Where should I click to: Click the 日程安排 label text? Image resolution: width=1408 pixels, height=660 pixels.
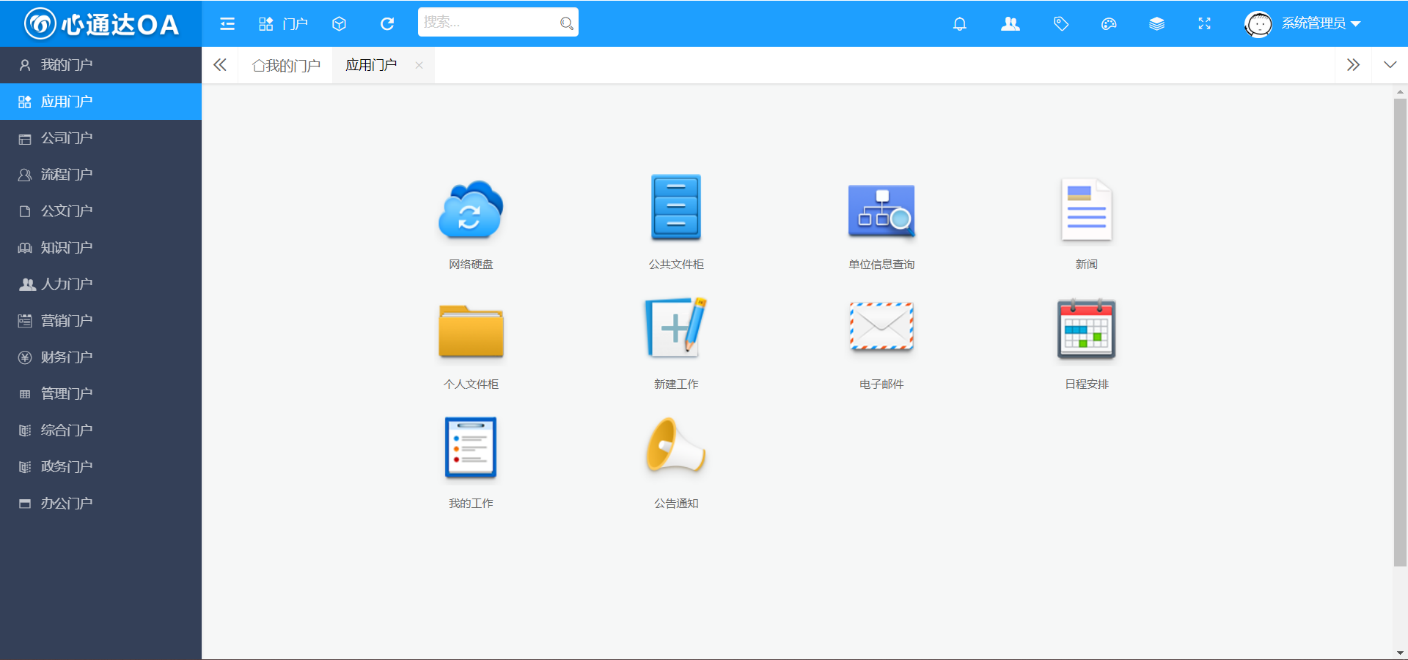[1086, 385]
